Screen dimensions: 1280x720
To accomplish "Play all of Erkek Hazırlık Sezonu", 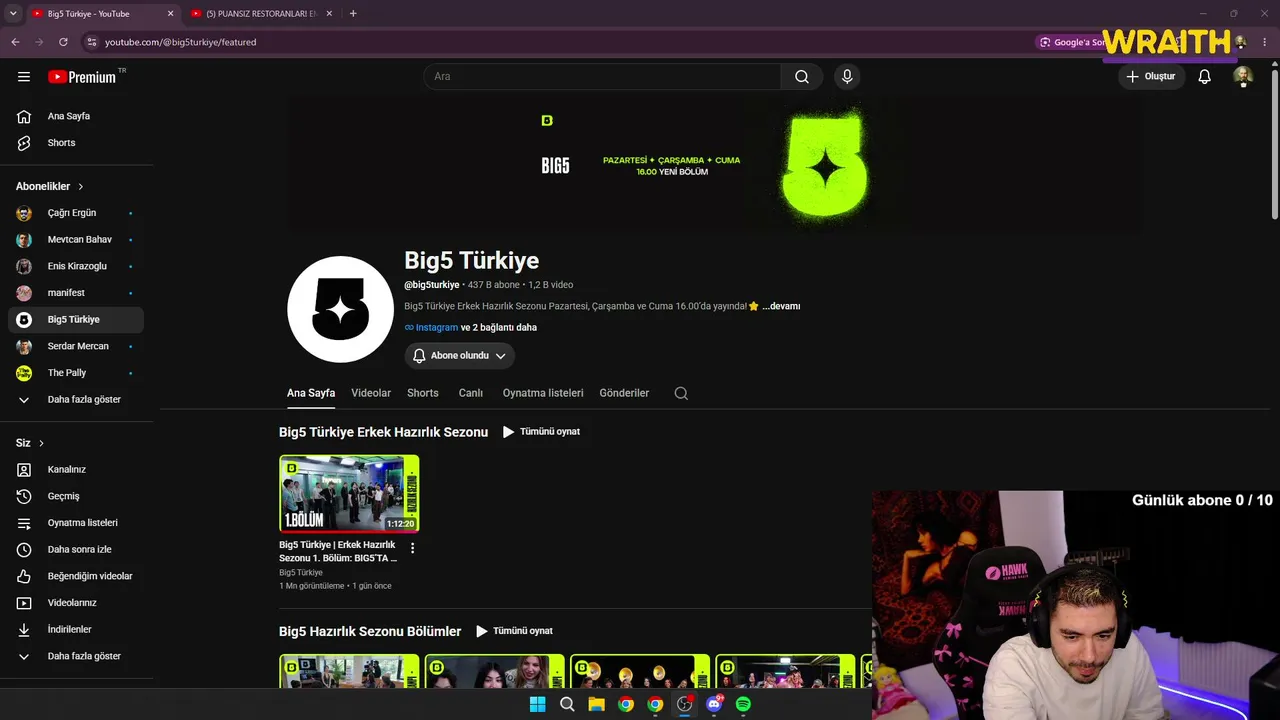I will 541,432.
